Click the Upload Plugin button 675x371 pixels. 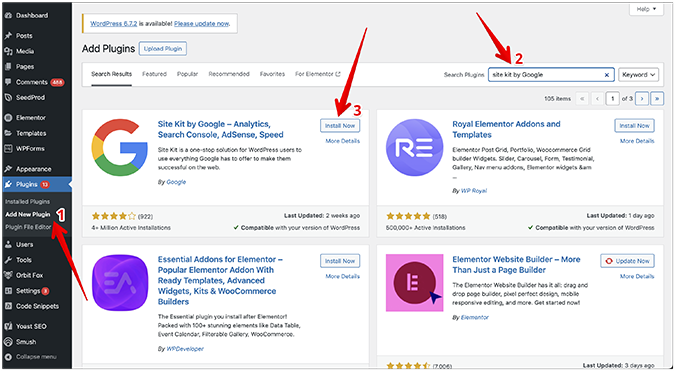point(163,49)
